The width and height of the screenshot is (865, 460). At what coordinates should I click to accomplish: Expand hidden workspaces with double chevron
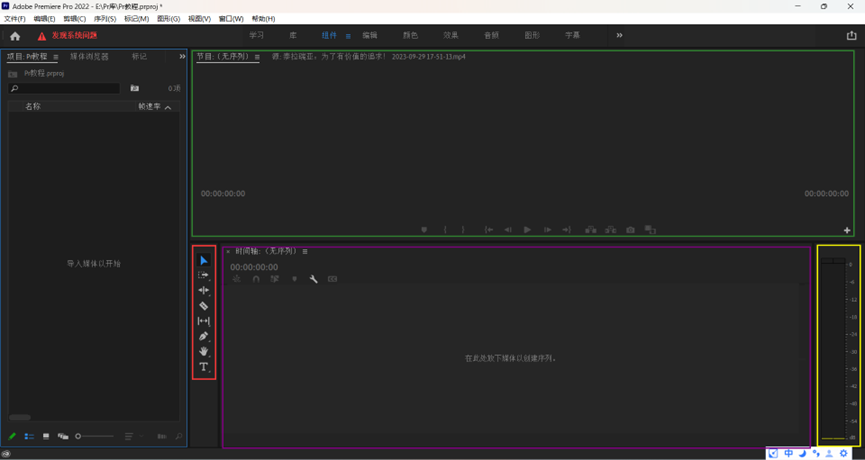[619, 35]
